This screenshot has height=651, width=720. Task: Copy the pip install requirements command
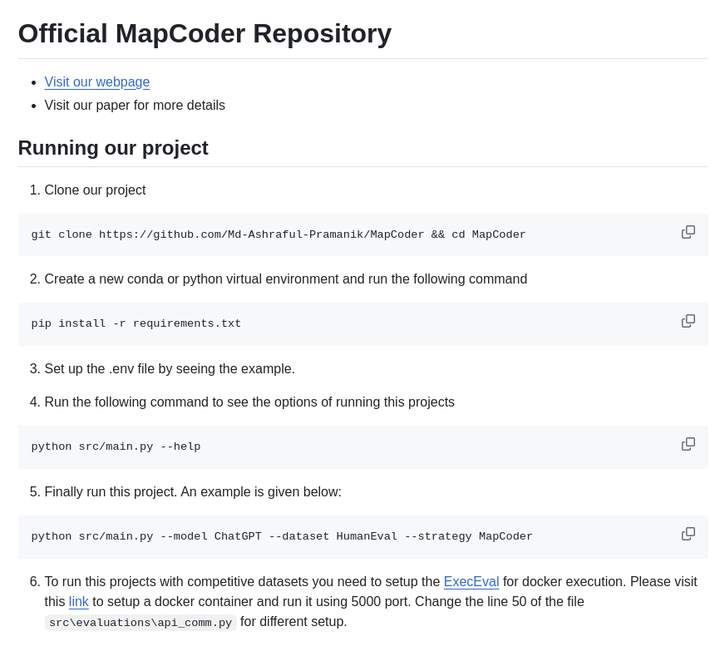[688, 321]
